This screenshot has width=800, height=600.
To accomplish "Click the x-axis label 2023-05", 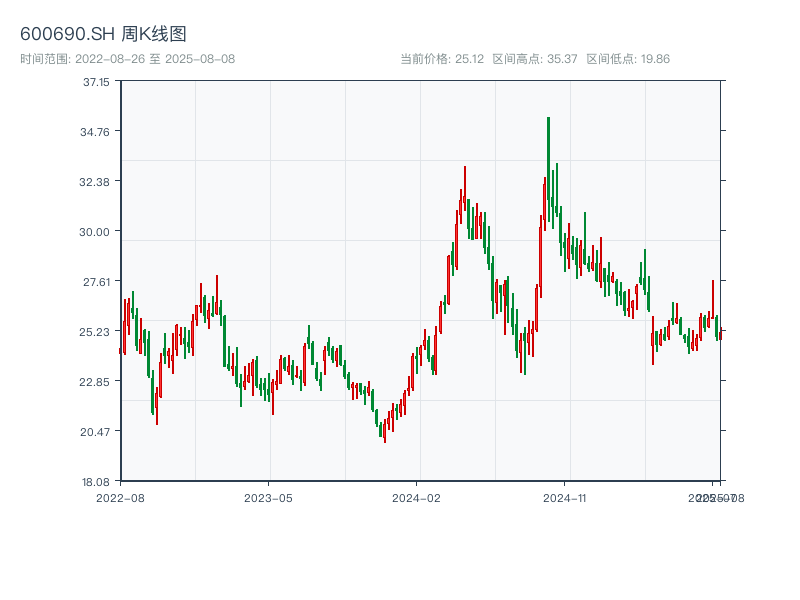I will pyautogui.click(x=268, y=498).
